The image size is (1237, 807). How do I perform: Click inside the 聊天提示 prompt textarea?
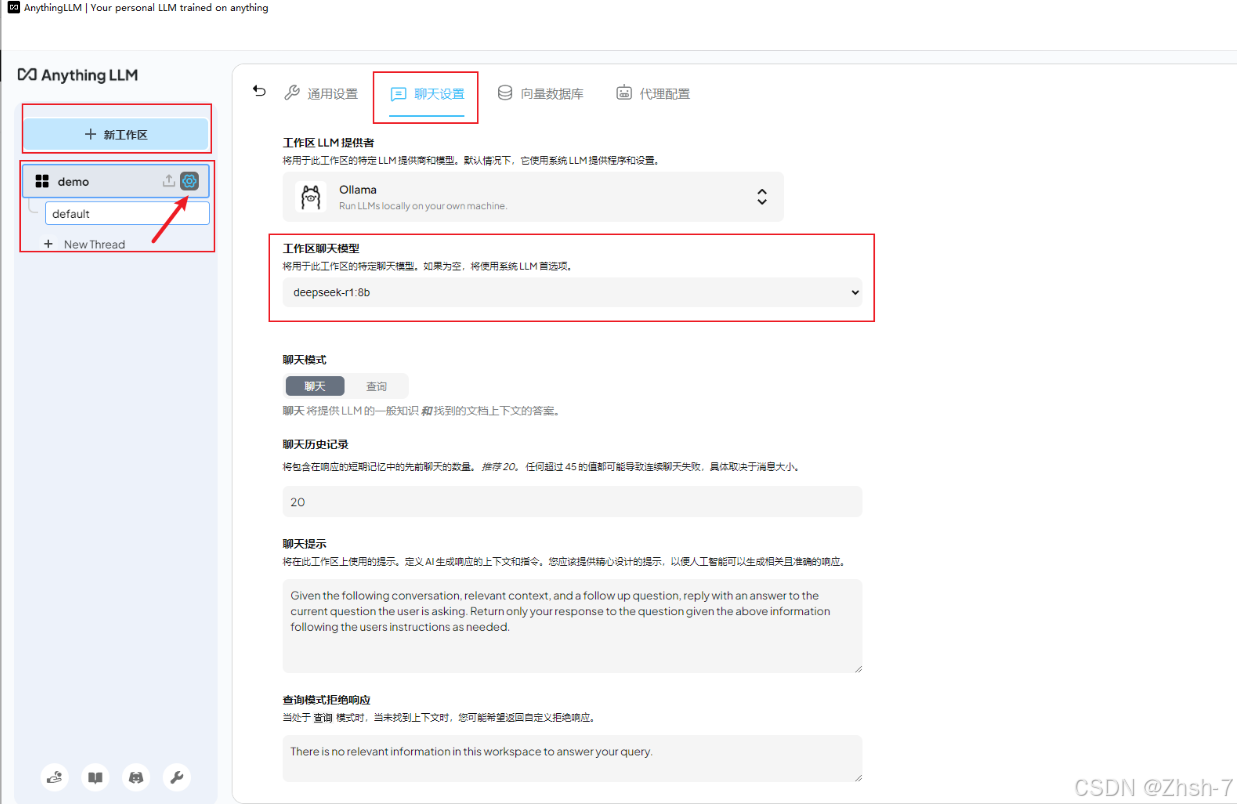572,626
